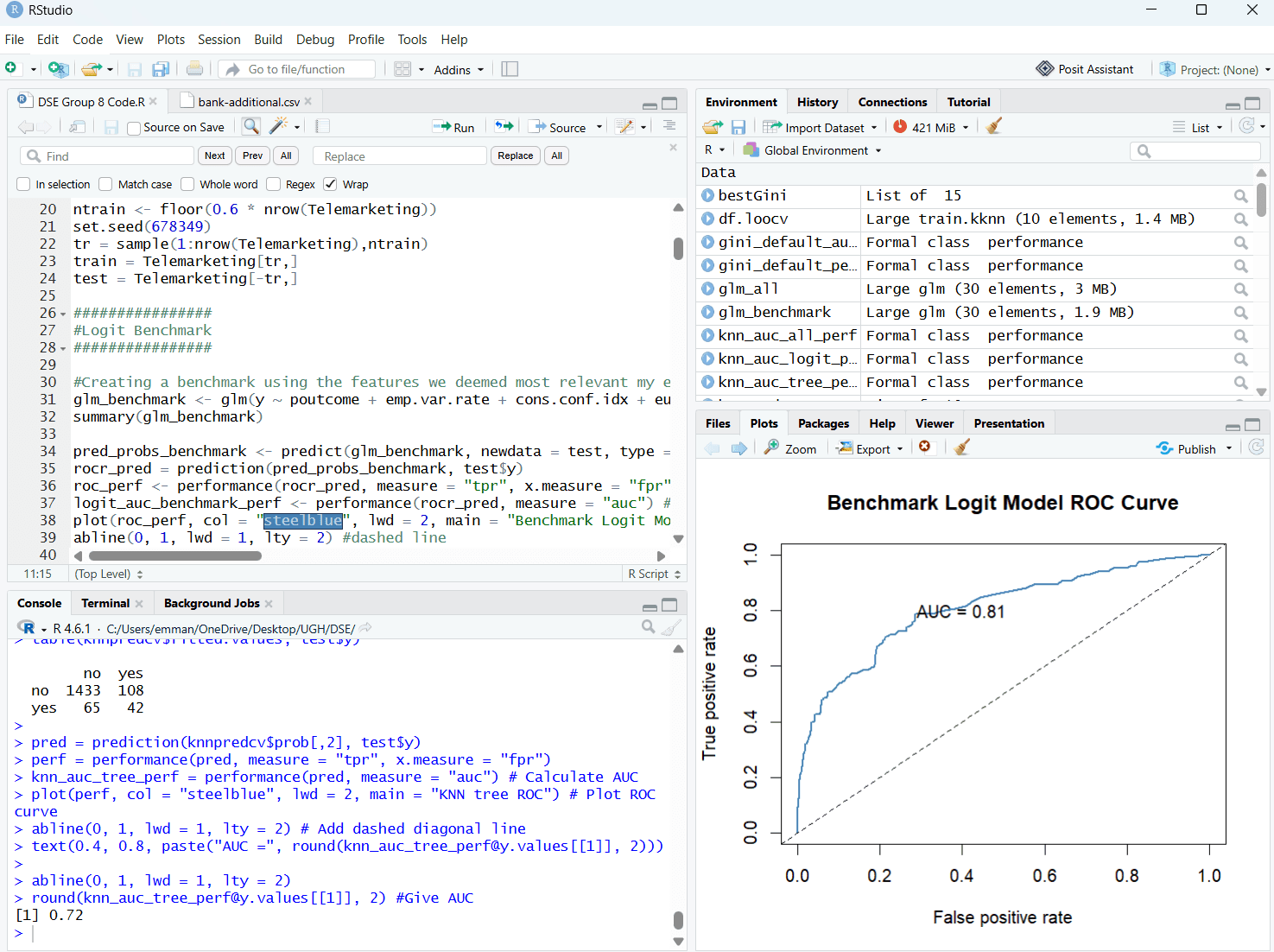Uncheck the Wrap checkbox
Screen dimensions: 1274x952
click(x=330, y=184)
